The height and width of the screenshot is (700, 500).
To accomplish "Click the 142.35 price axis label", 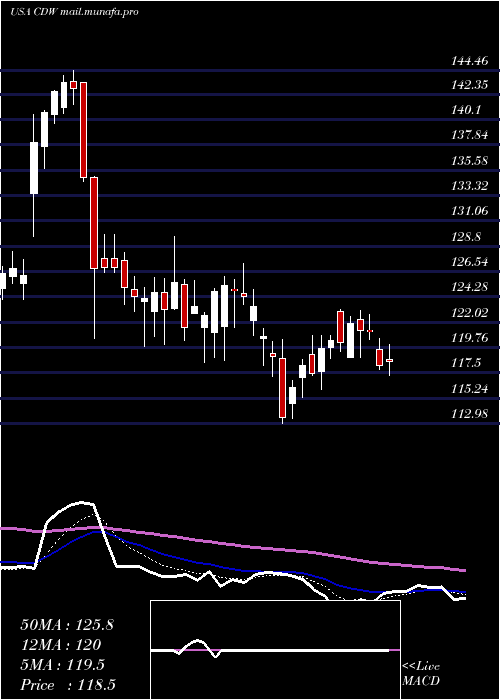I will (x=469, y=84).
